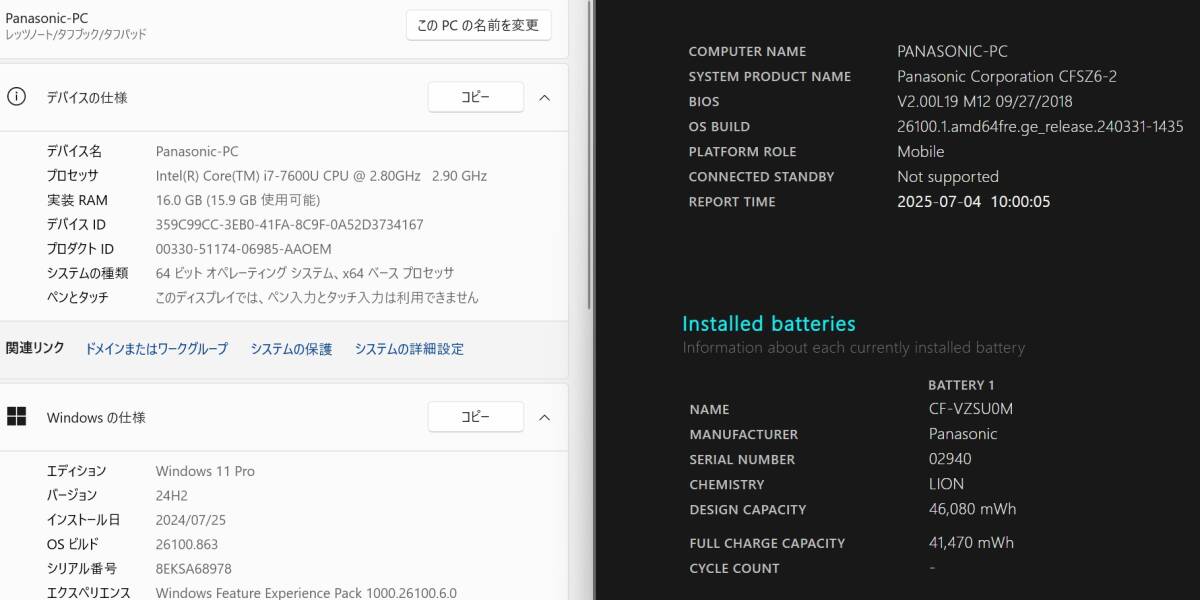Select the ペンとタッチ description text
The width and height of the screenshot is (1200, 600).
317,297
